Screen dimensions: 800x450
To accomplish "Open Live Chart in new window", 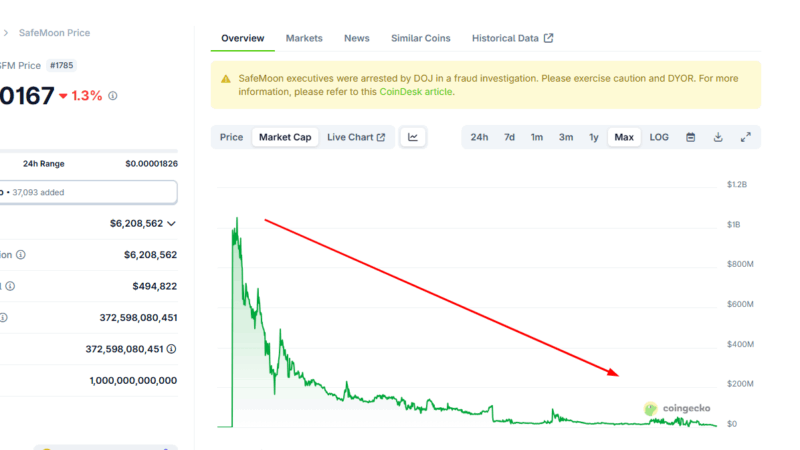I will pos(356,137).
